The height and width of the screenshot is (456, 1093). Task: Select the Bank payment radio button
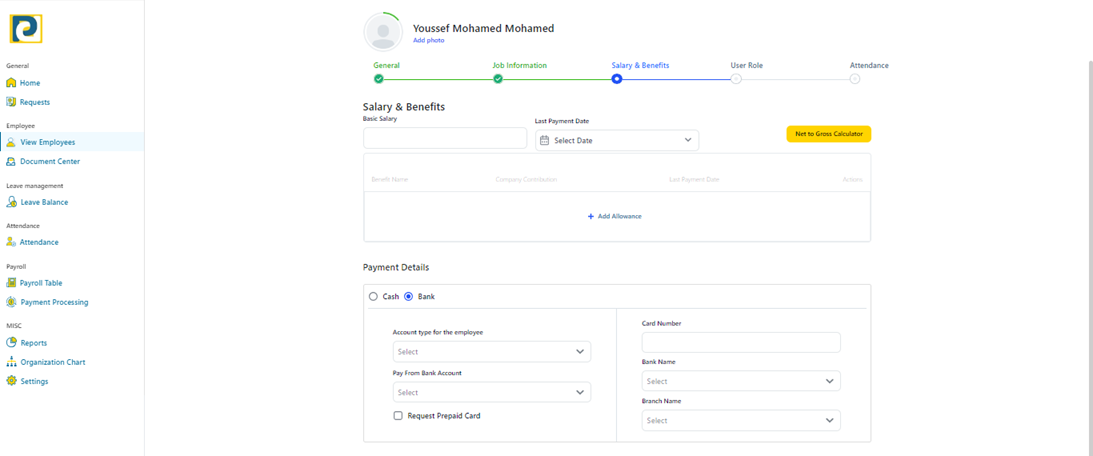[x=408, y=297]
